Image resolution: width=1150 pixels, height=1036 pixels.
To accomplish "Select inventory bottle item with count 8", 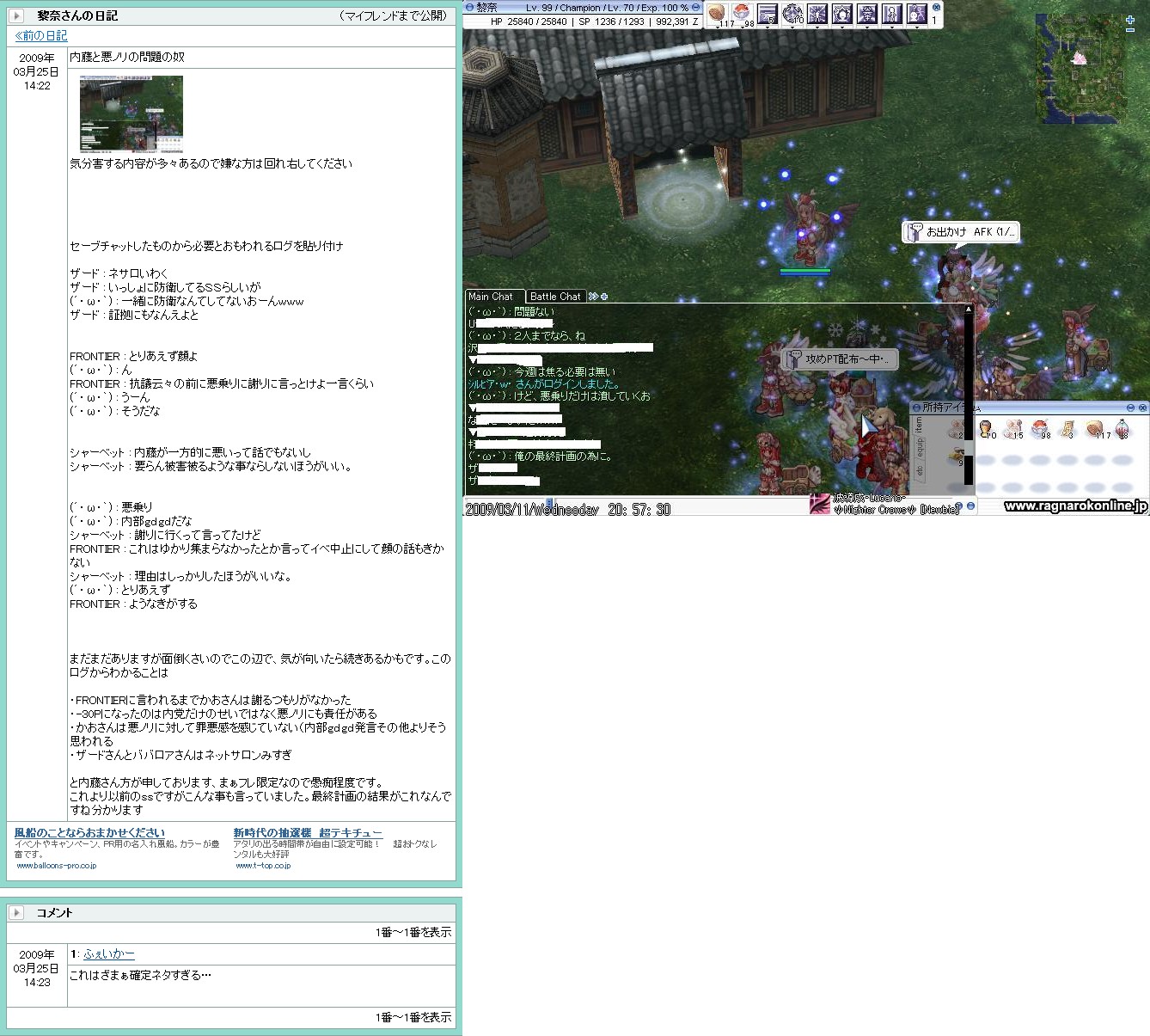I will click(1122, 428).
